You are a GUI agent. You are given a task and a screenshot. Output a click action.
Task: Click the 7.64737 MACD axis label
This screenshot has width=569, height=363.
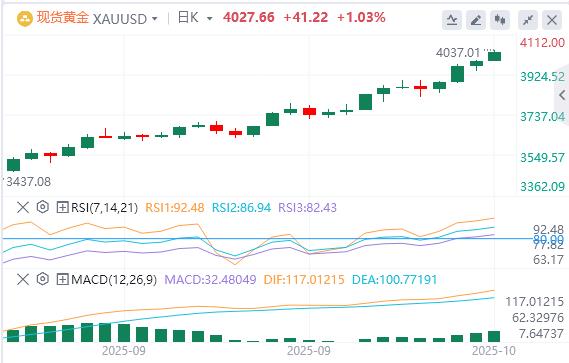pyautogui.click(x=541, y=333)
